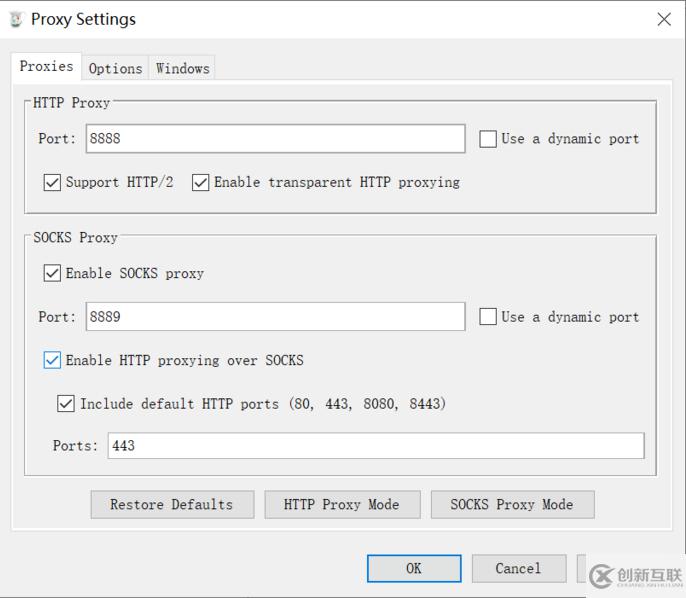The height and width of the screenshot is (598, 686).
Task: Click SOCKS Proxy Mode button
Action: click(x=512, y=504)
